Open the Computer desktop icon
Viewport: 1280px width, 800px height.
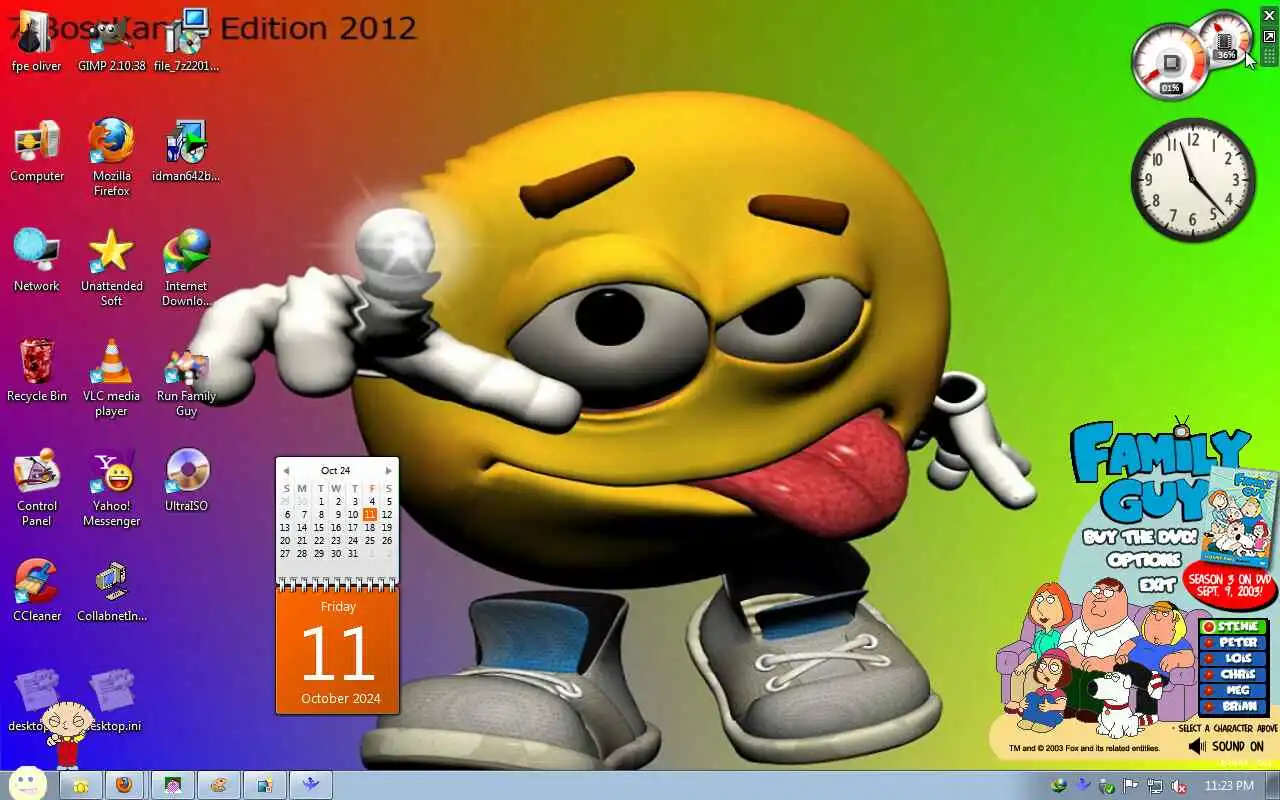click(37, 151)
